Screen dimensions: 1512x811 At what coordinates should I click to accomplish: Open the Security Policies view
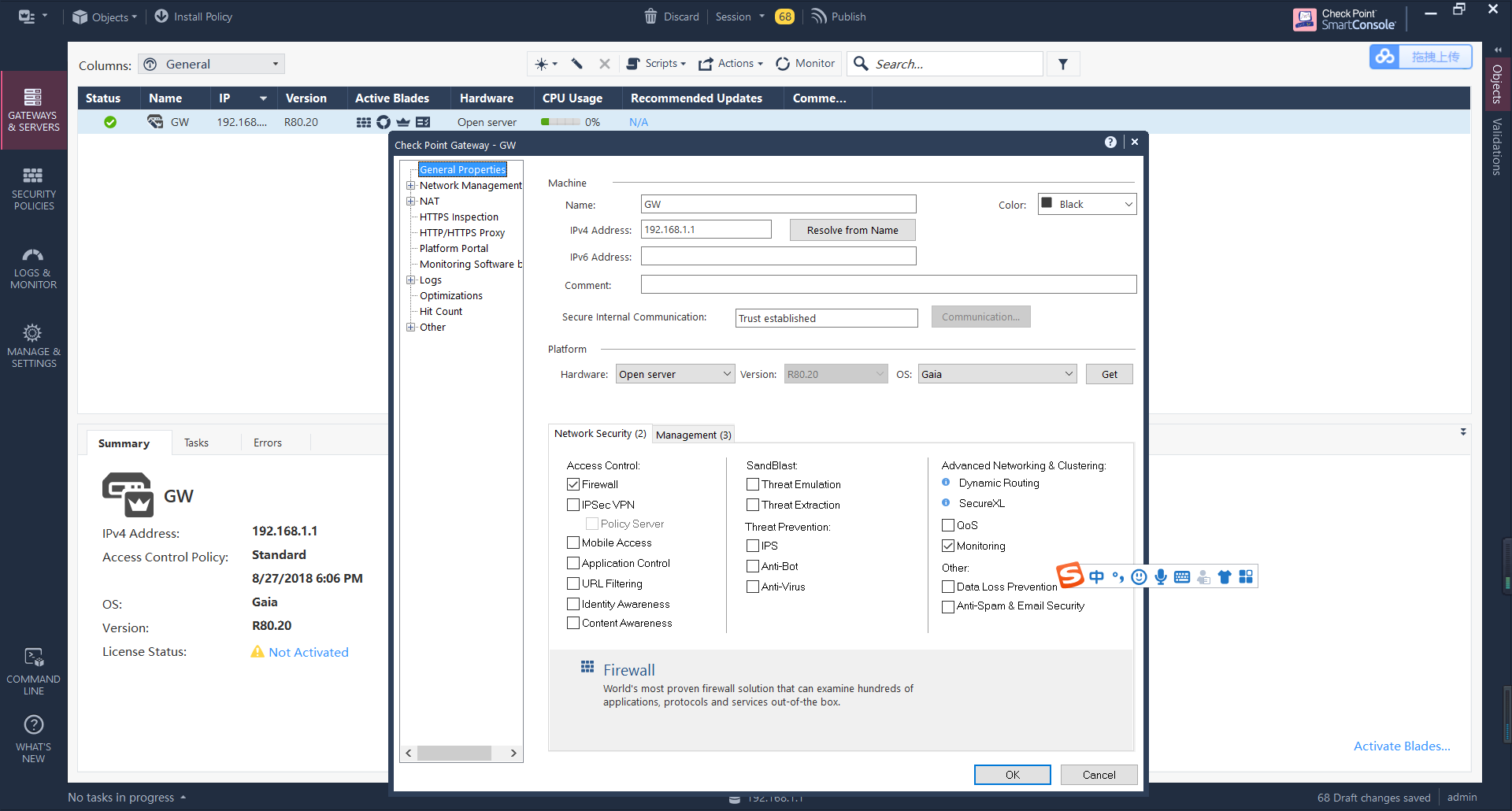33,188
